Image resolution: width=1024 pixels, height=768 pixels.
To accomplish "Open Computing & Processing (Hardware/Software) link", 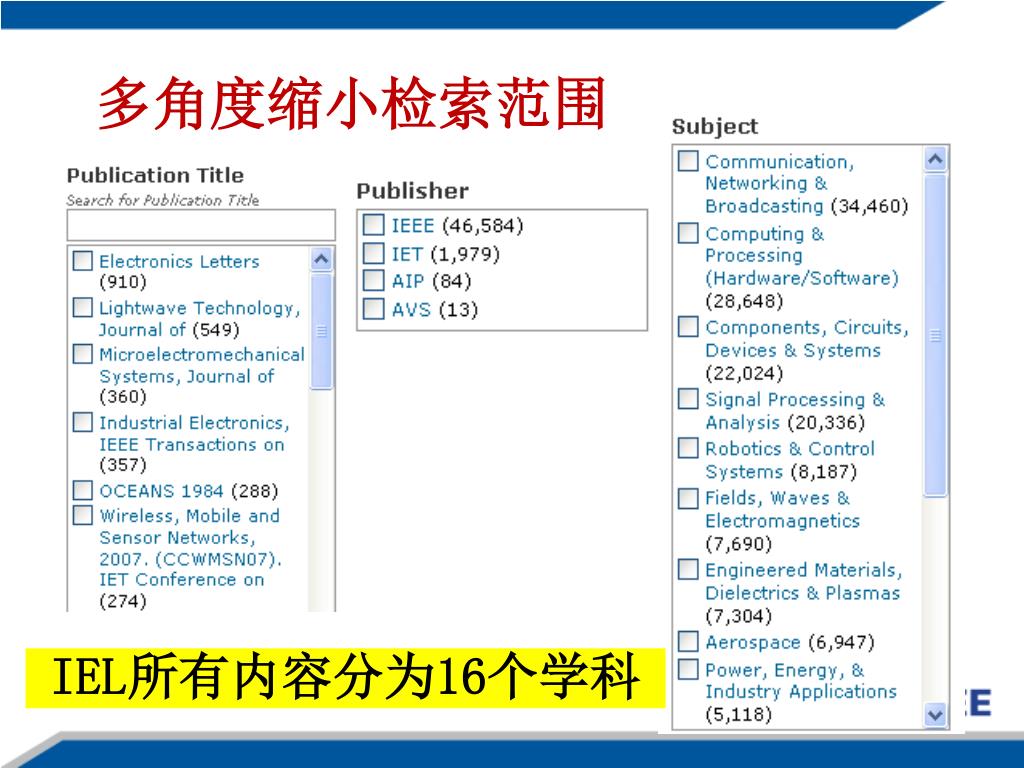I will 802,256.
